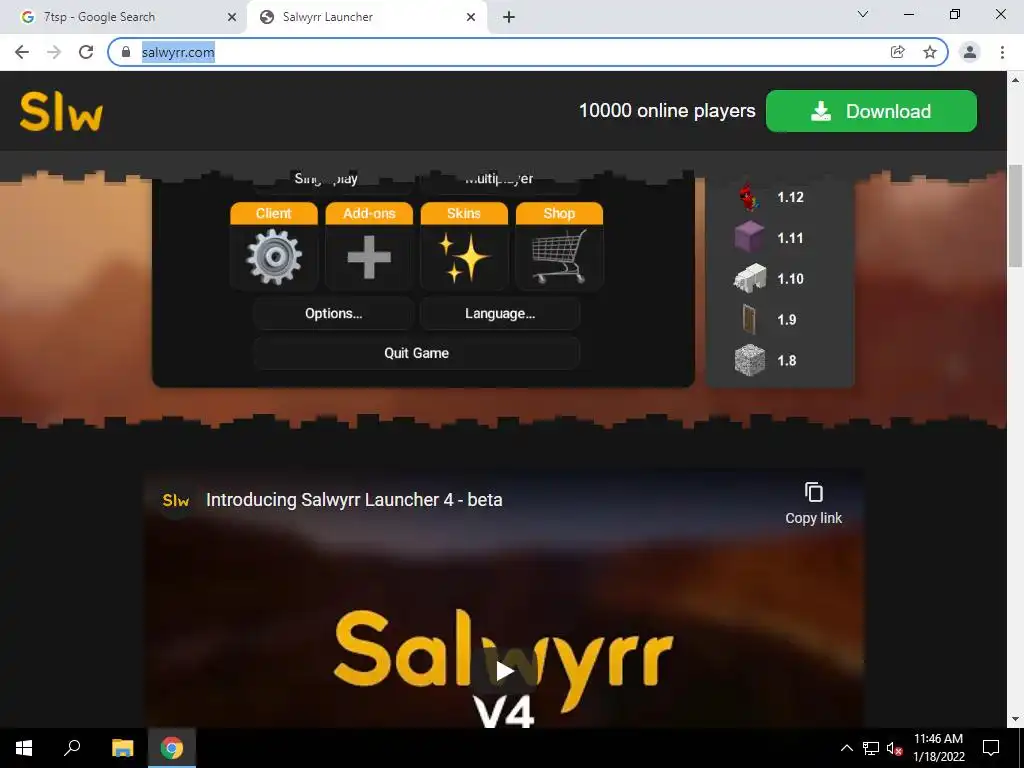Switch to the 7tsp Google Search tab
The image size is (1024, 768).
click(123, 17)
